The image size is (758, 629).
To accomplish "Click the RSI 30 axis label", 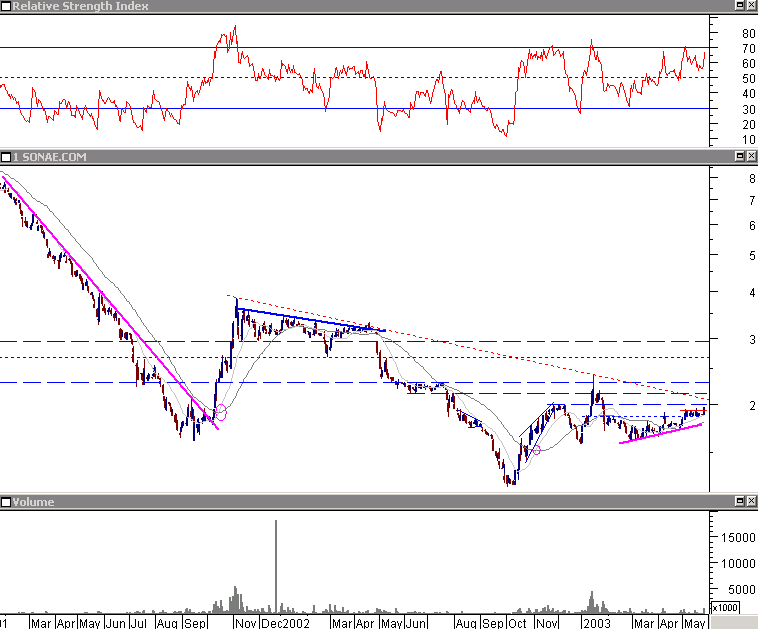I will 749,109.
